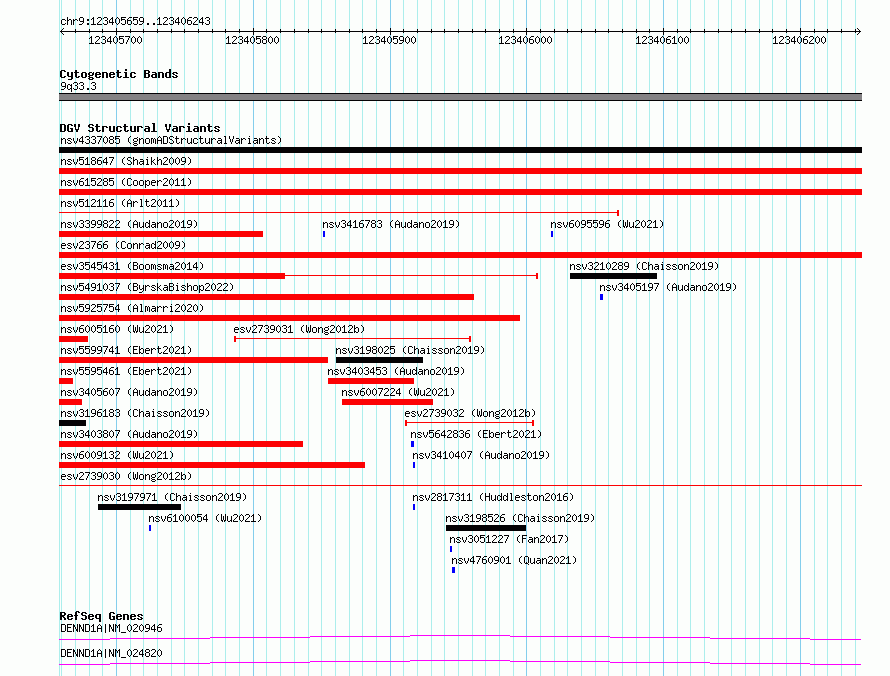Click the blue marker under nsv4760901

tap(454, 570)
